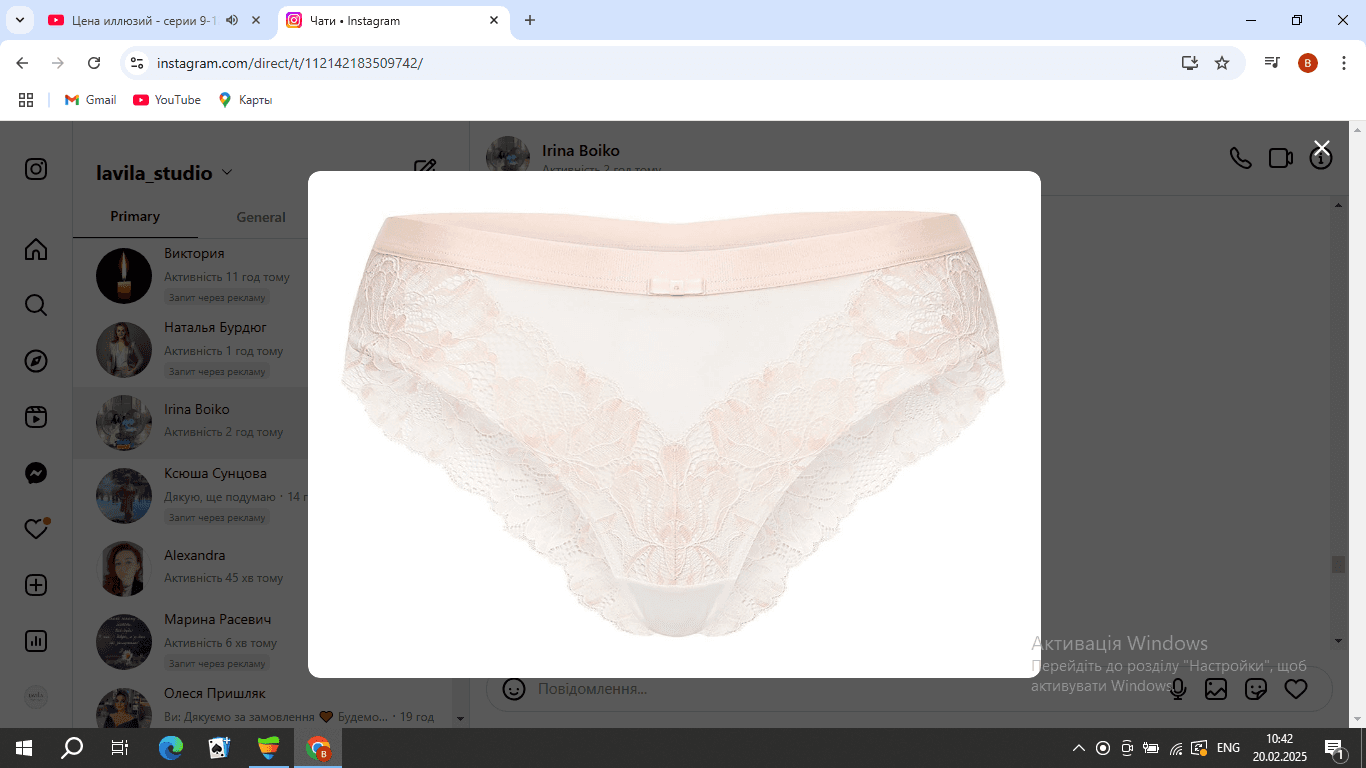Create a new post with plus icon
Image resolution: width=1366 pixels, height=768 pixels.
tap(36, 585)
